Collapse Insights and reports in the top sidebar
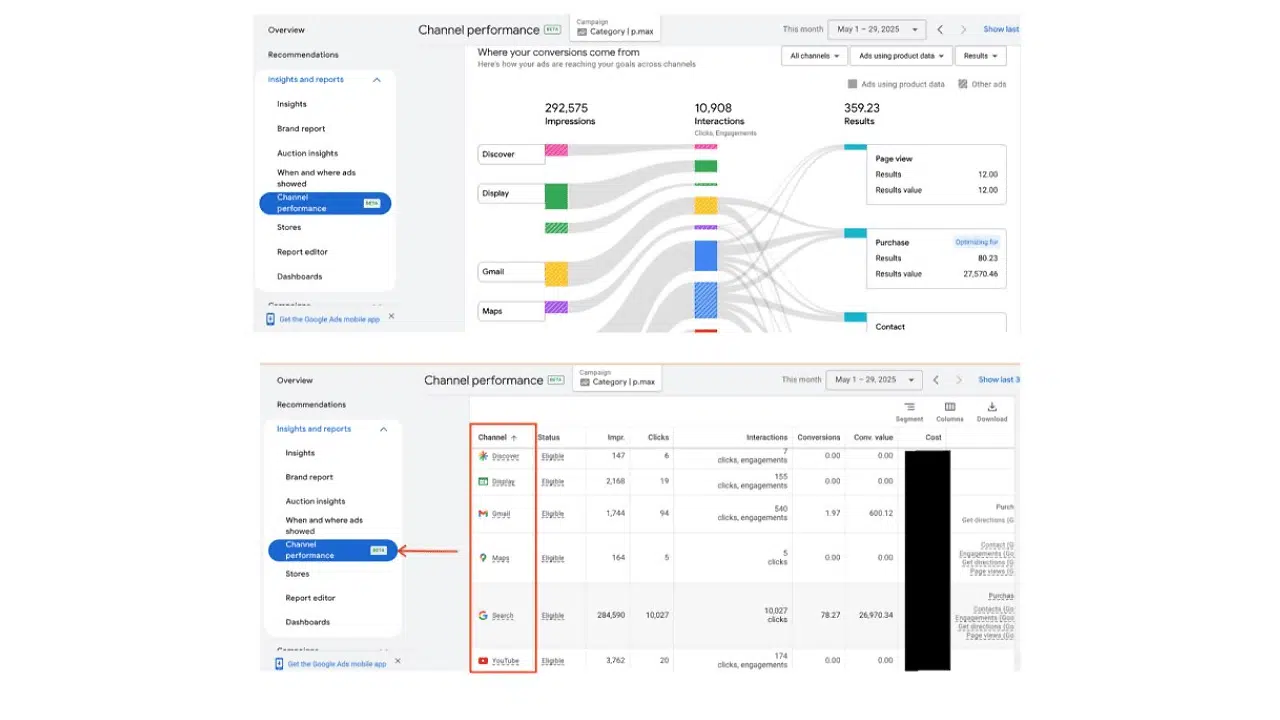 click(377, 80)
